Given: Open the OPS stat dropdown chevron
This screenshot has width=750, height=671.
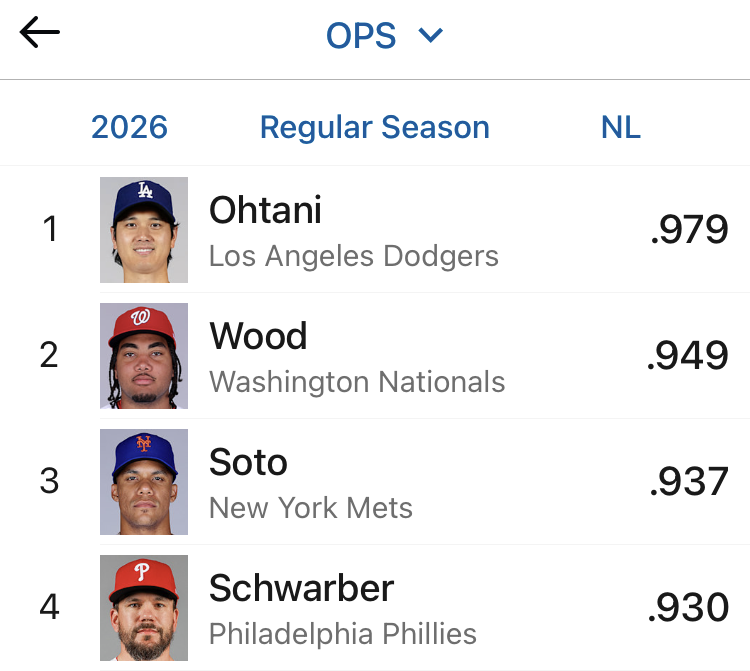Looking at the screenshot, I should pyautogui.click(x=430, y=35).
